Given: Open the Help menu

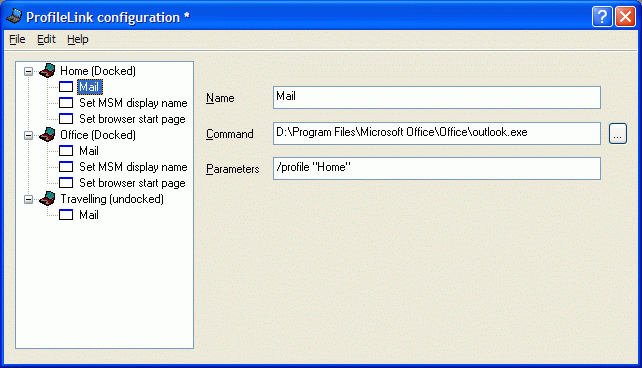Looking at the screenshot, I should [x=78, y=39].
